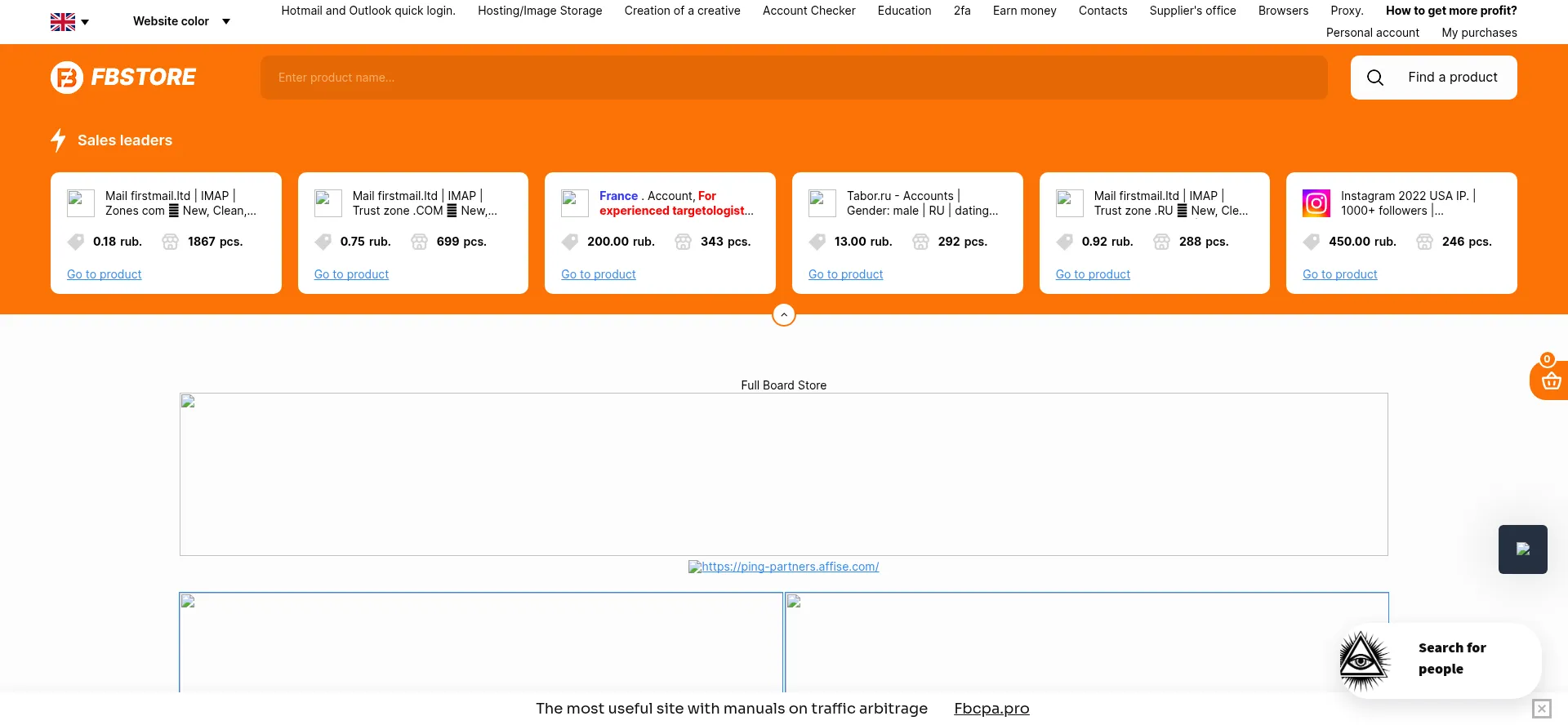The width and height of the screenshot is (1568, 725).
Task: Click the Trust zone .COM product thumbnail
Action: pos(328,203)
